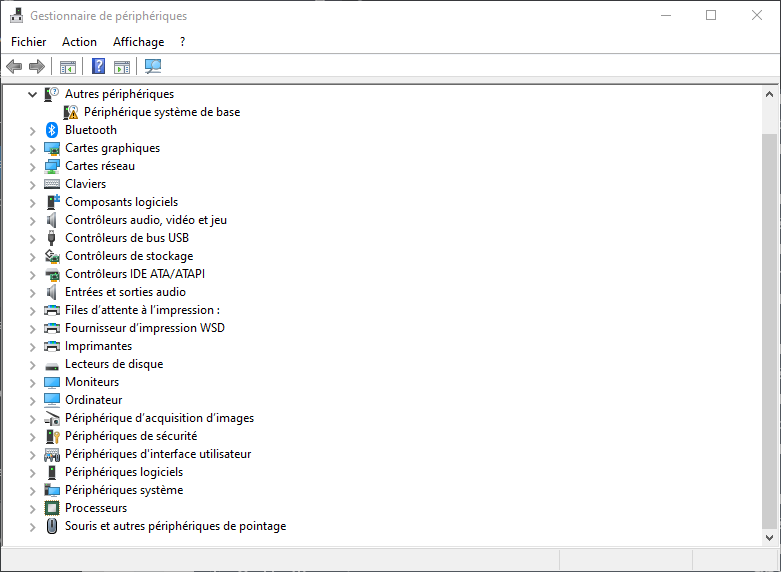The height and width of the screenshot is (572, 781).
Task: Select the Périphériques de sécurité entry
Action: click(131, 436)
